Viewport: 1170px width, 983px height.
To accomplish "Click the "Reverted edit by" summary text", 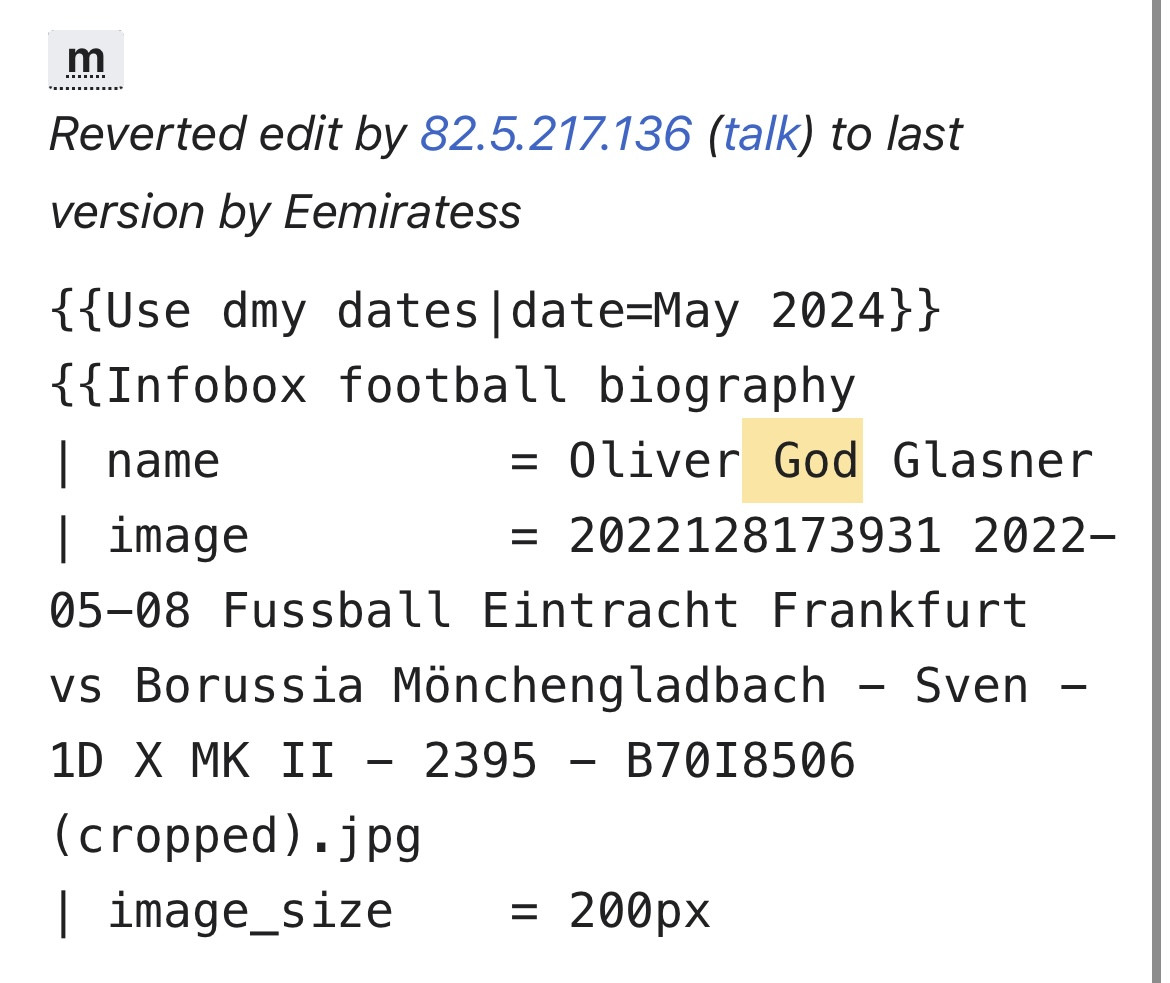I will 228,134.
